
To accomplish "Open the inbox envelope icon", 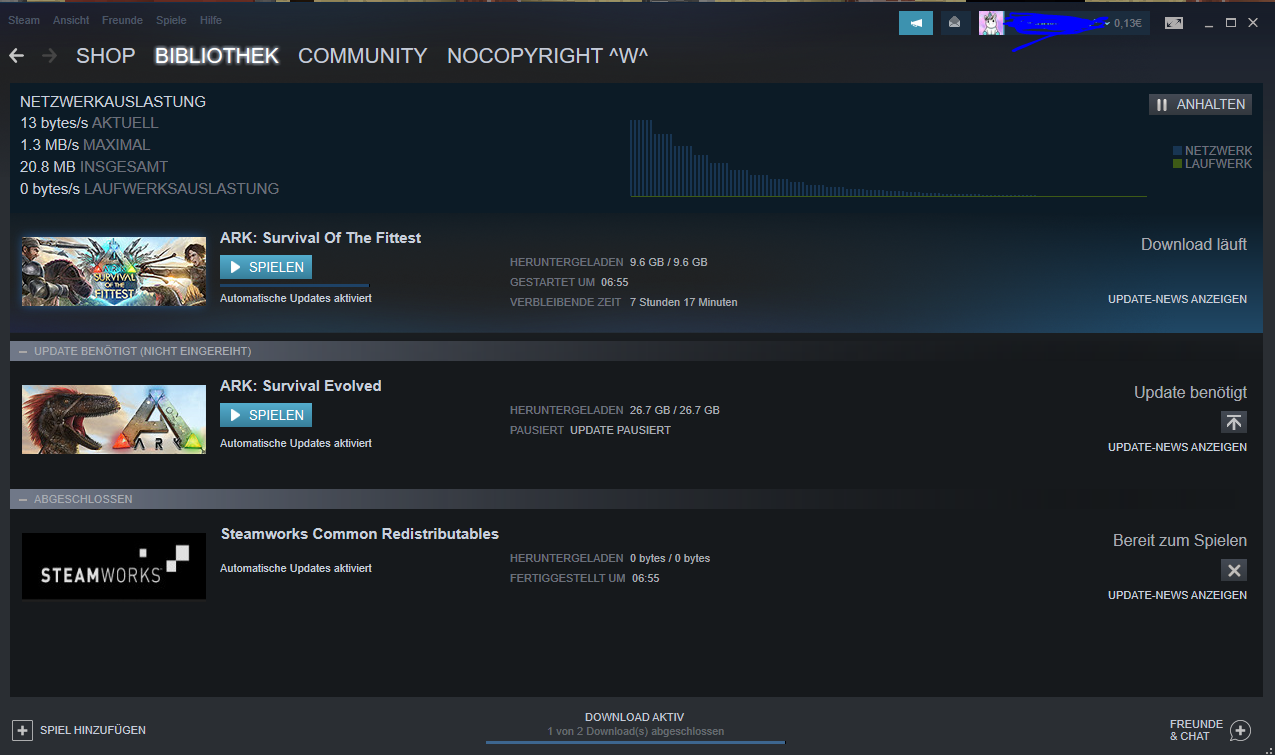I will pyautogui.click(x=956, y=23).
